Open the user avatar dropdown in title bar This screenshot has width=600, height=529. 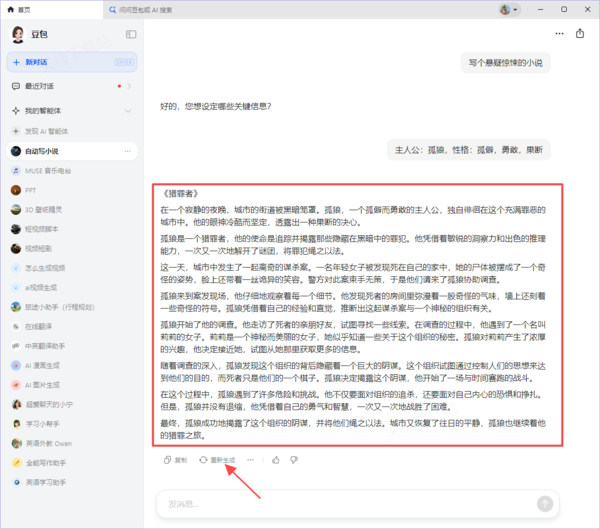pyautogui.click(x=510, y=9)
